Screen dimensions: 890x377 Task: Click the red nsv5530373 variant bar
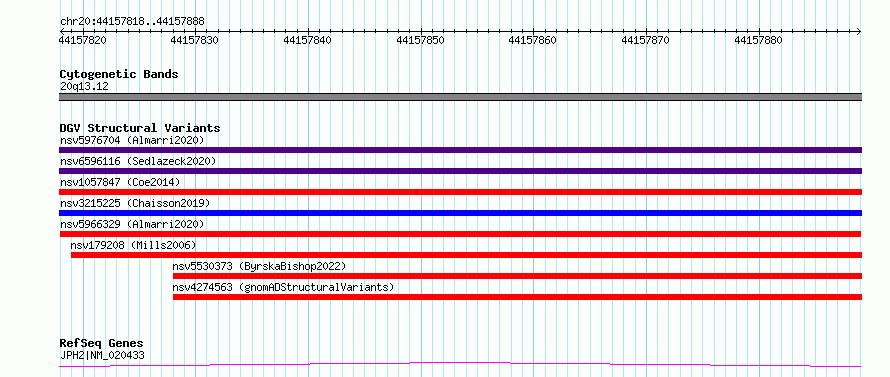click(x=517, y=276)
